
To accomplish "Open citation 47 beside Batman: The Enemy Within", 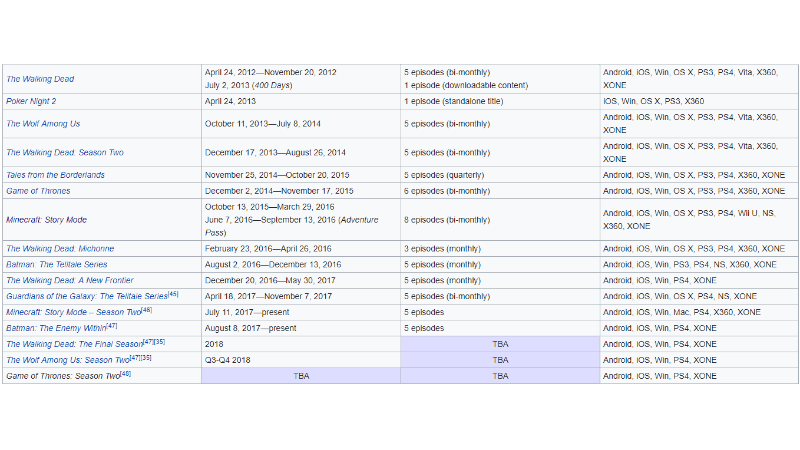I will coord(112,326).
